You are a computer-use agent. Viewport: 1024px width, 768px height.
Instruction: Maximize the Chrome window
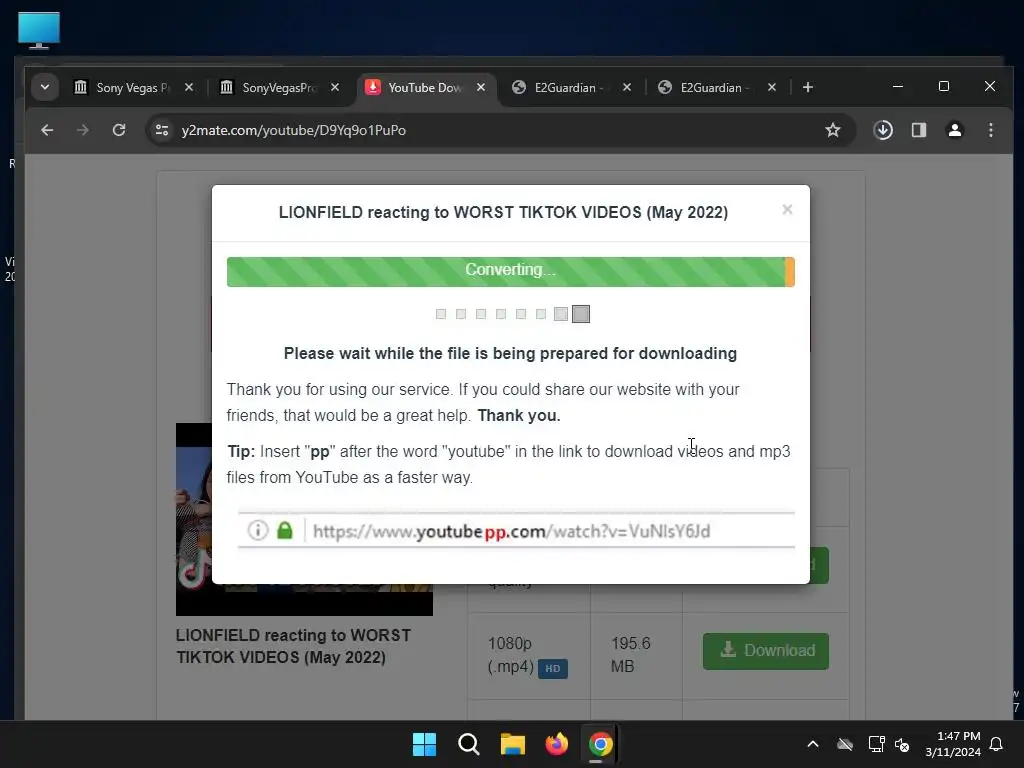click(x=944, y=86)
